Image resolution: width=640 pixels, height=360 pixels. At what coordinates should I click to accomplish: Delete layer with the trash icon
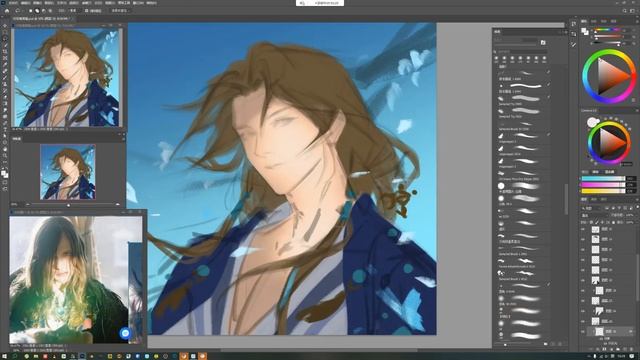631,349
